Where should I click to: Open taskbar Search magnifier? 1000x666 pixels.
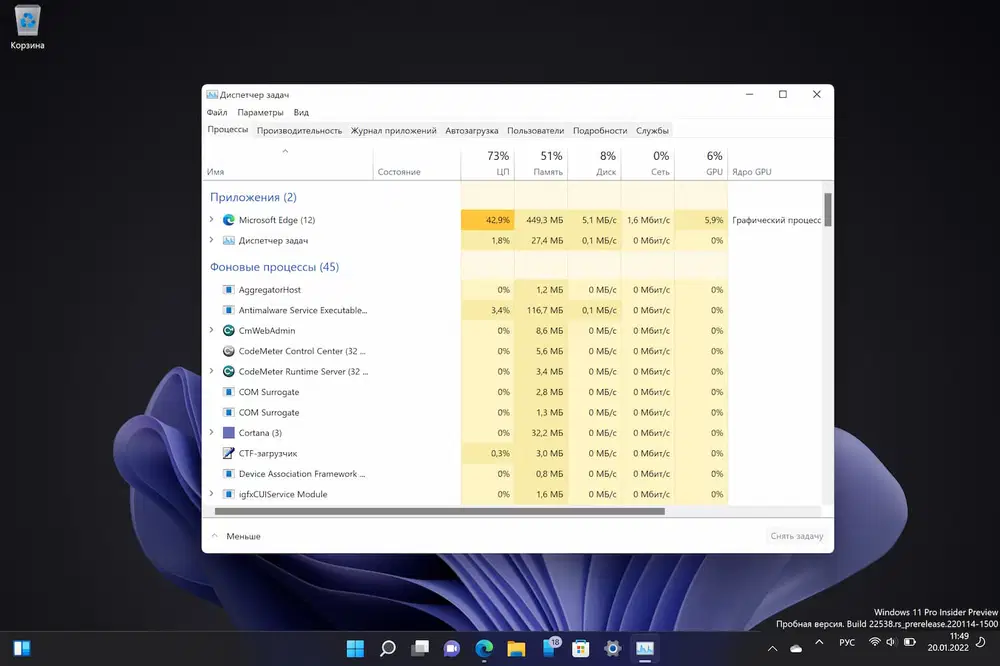(387, 649)
